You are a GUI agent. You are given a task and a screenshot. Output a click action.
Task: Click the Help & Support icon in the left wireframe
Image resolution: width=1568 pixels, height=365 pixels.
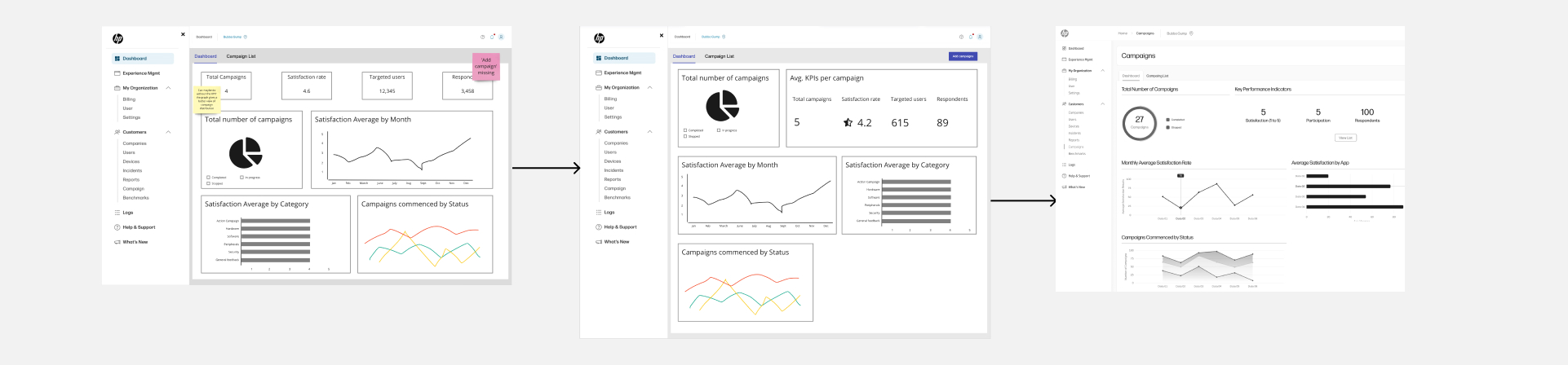click(x=117, y=227)
